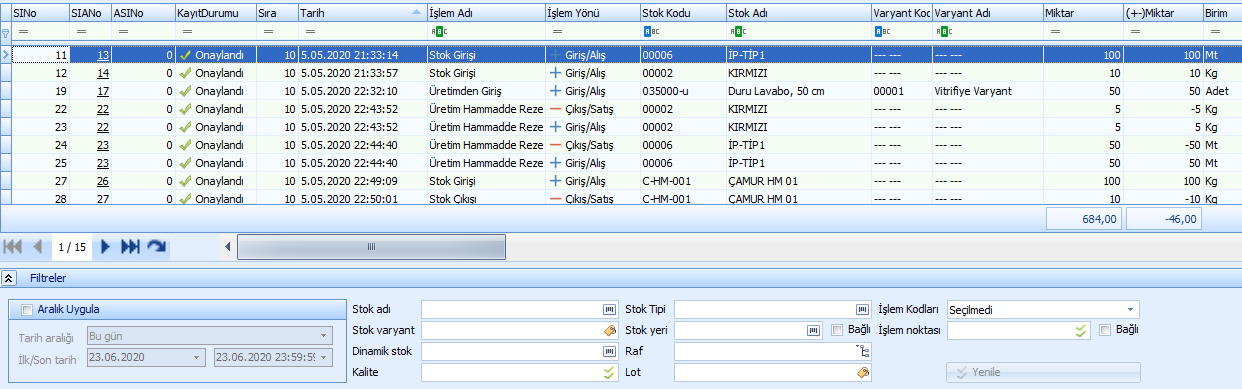Click the horizontal scrollbar thumb
Image resolution: width=1242 pixels, height=389 pixels.
371,246
